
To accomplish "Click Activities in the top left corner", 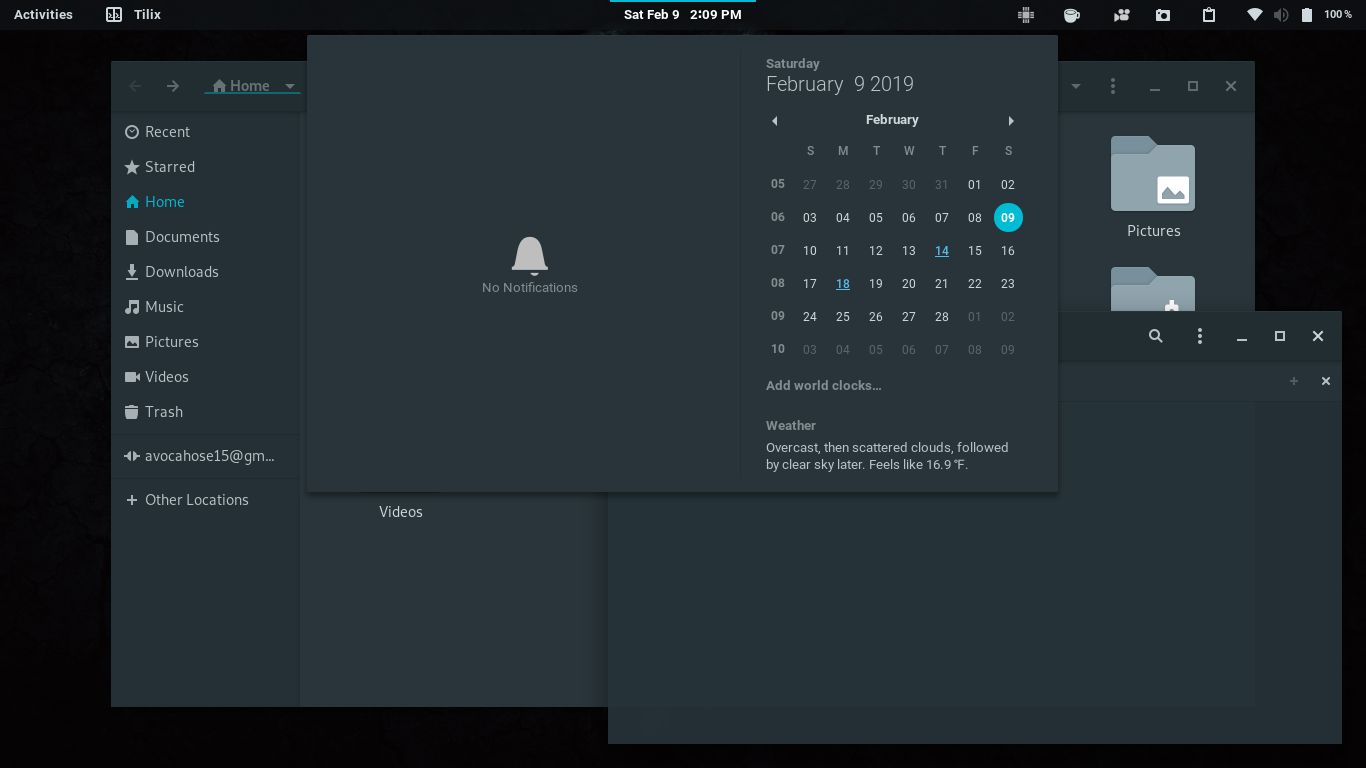I will (x=42, y=14).
